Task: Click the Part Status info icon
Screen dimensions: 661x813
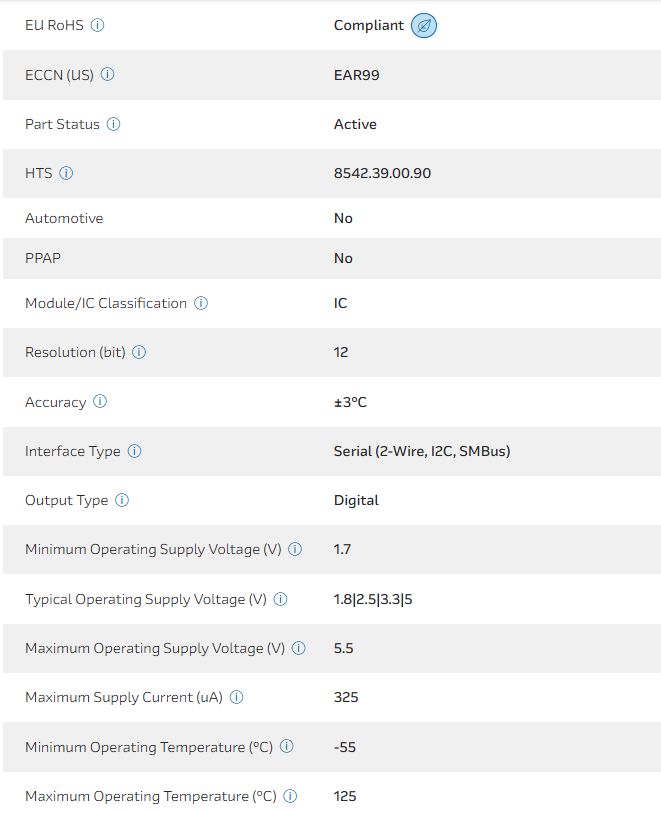Action: 114,124
